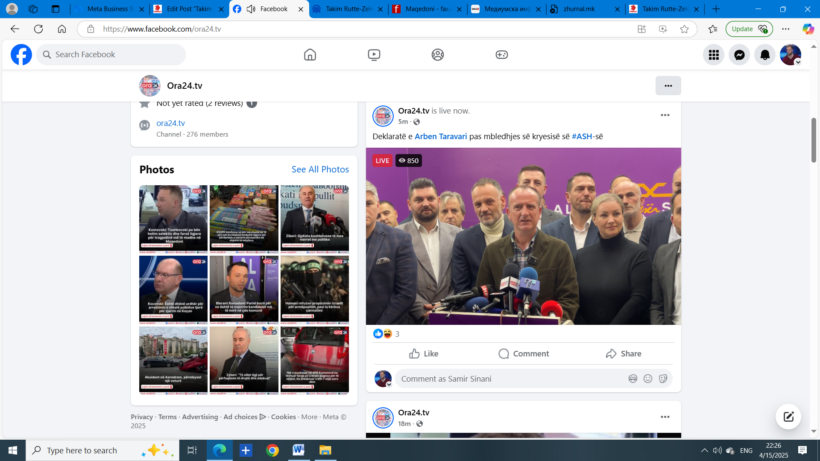
Task: Expand the More footer link
Action: tap(309, 417)
